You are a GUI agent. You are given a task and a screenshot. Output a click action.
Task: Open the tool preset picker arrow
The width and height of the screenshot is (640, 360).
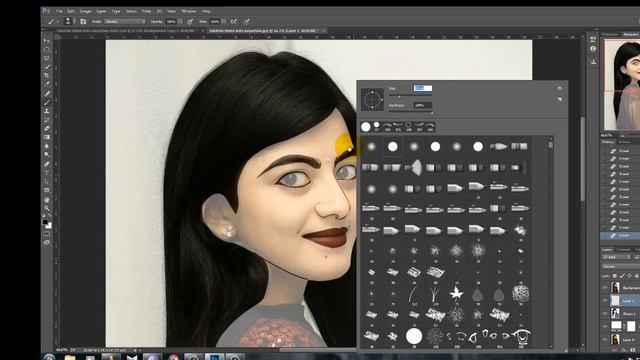pyautogui.click(x=58, y=21)
